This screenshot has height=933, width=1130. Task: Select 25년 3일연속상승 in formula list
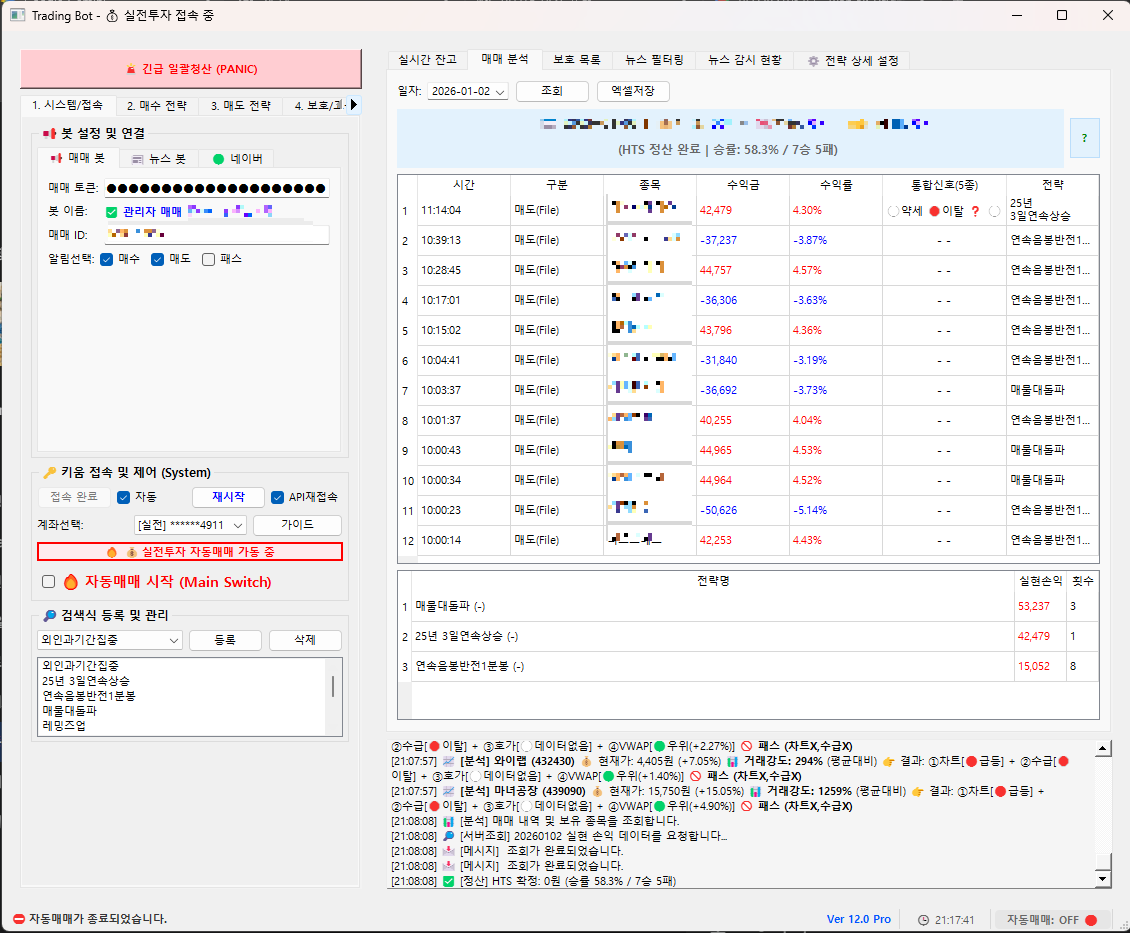click(86, 681)
